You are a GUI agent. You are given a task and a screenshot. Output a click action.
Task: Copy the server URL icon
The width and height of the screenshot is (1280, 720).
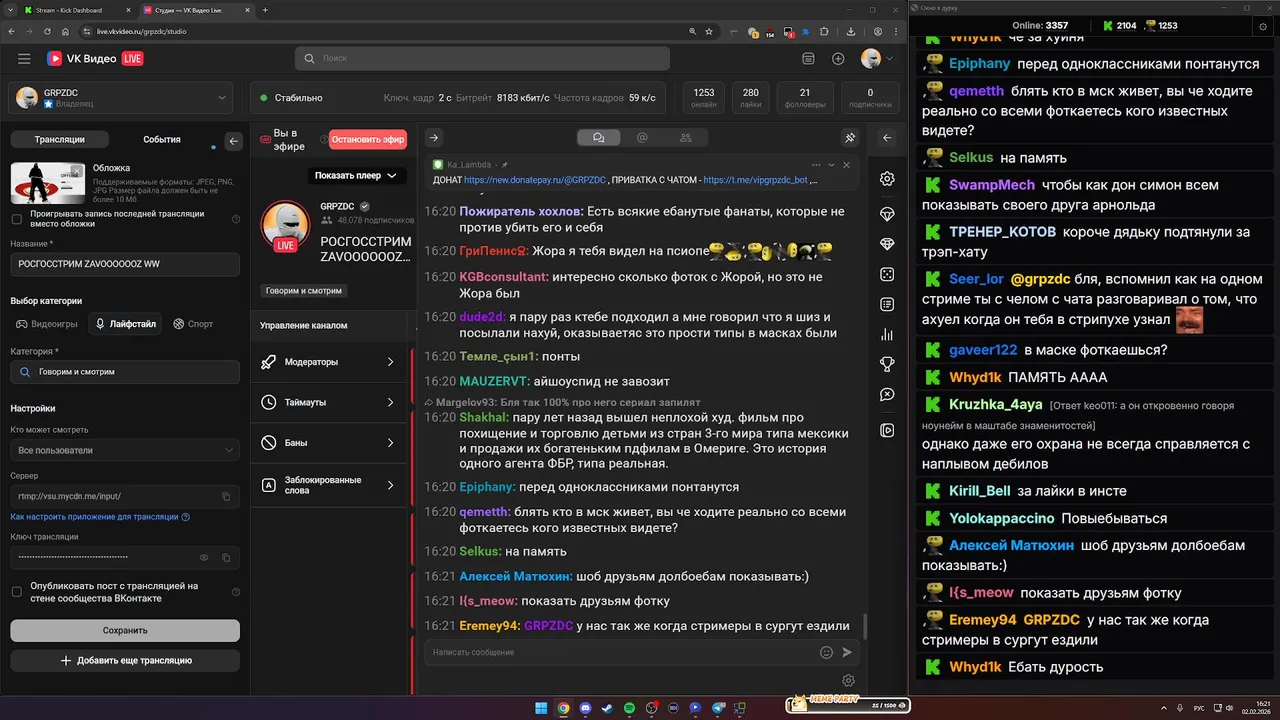[226, 496]
